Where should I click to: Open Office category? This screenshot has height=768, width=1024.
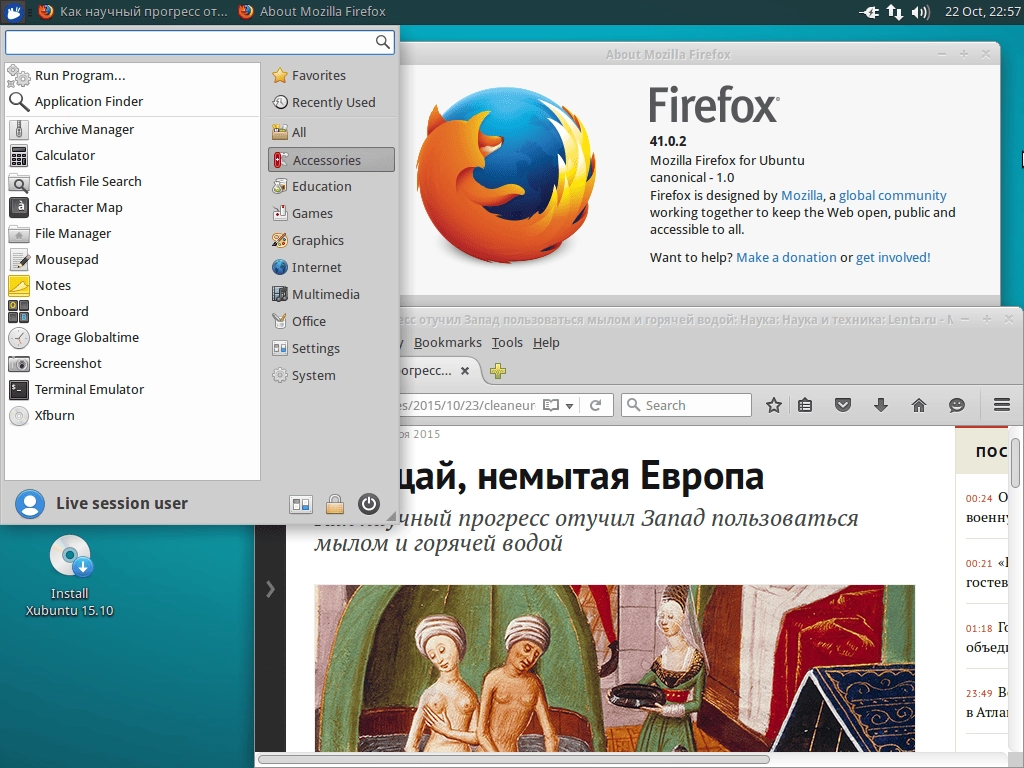point(332,321)
